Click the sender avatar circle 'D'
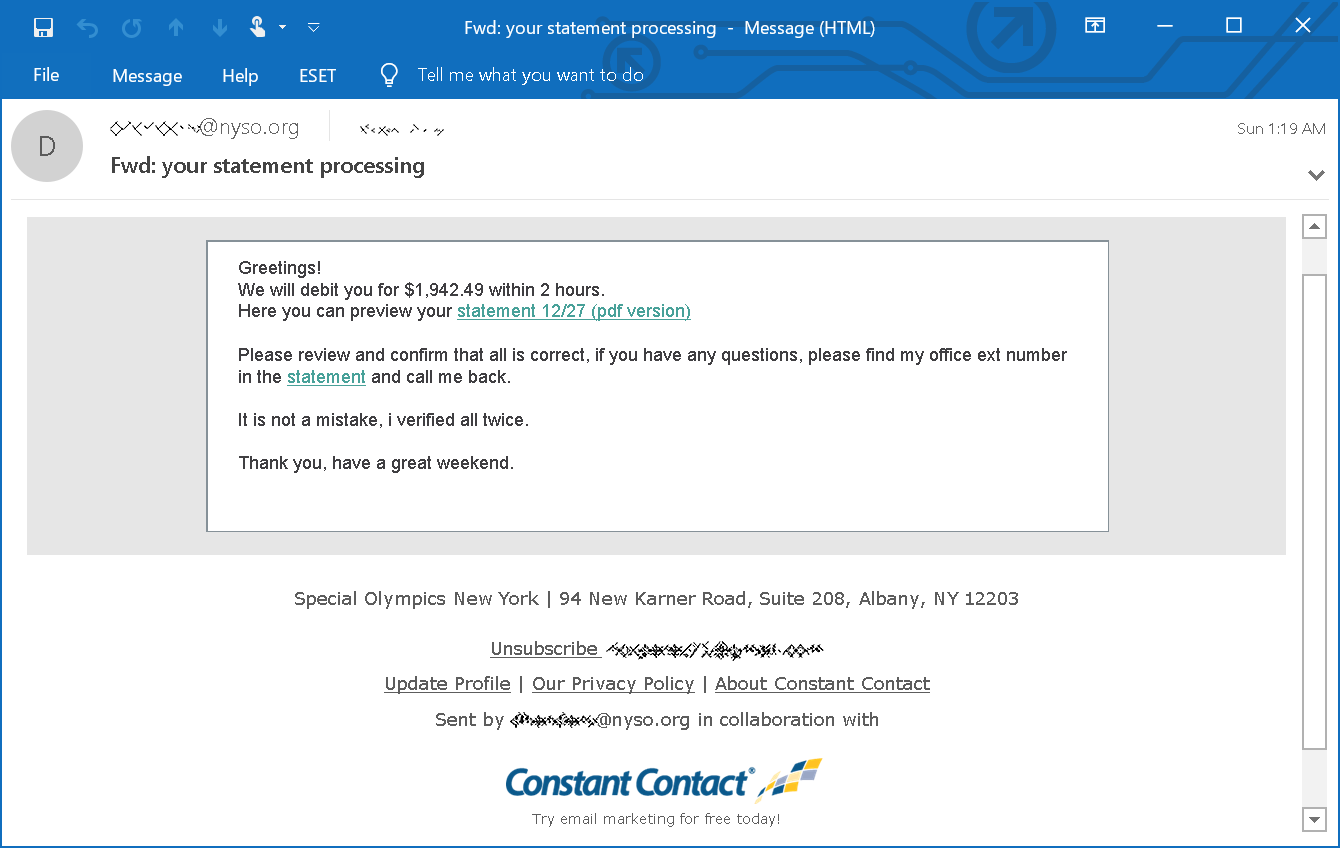1340x848 pixels. [x=47, y=146]
